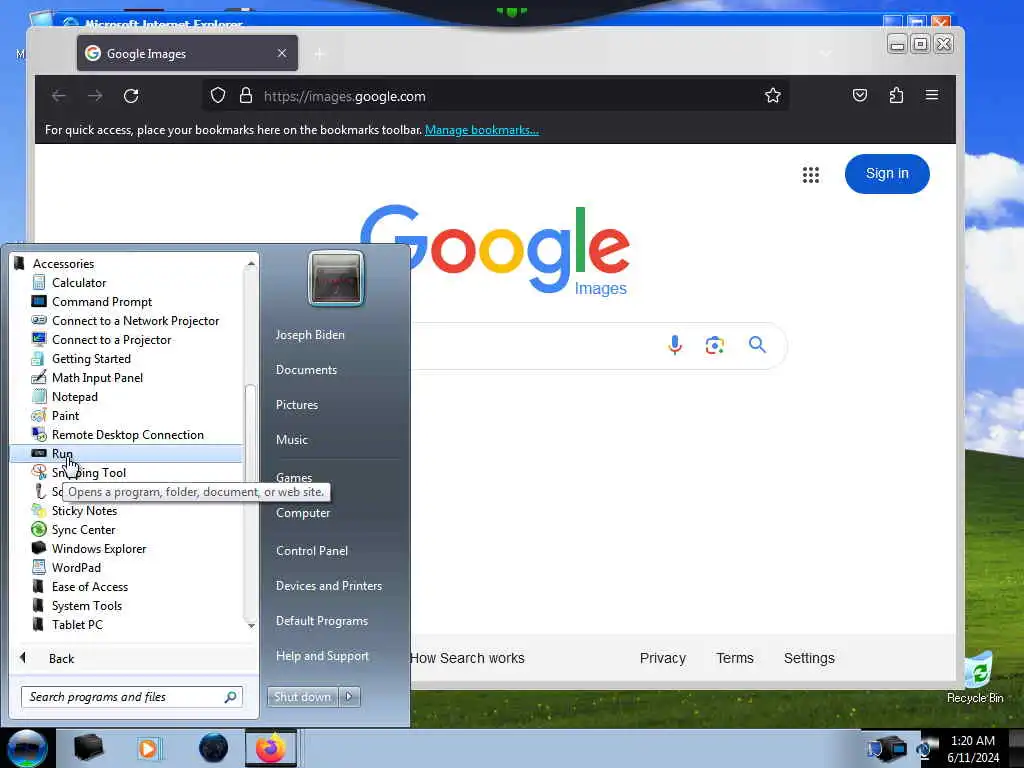Open Settings in Google footer
1024x768 pixels.
[x=809, y=658]
